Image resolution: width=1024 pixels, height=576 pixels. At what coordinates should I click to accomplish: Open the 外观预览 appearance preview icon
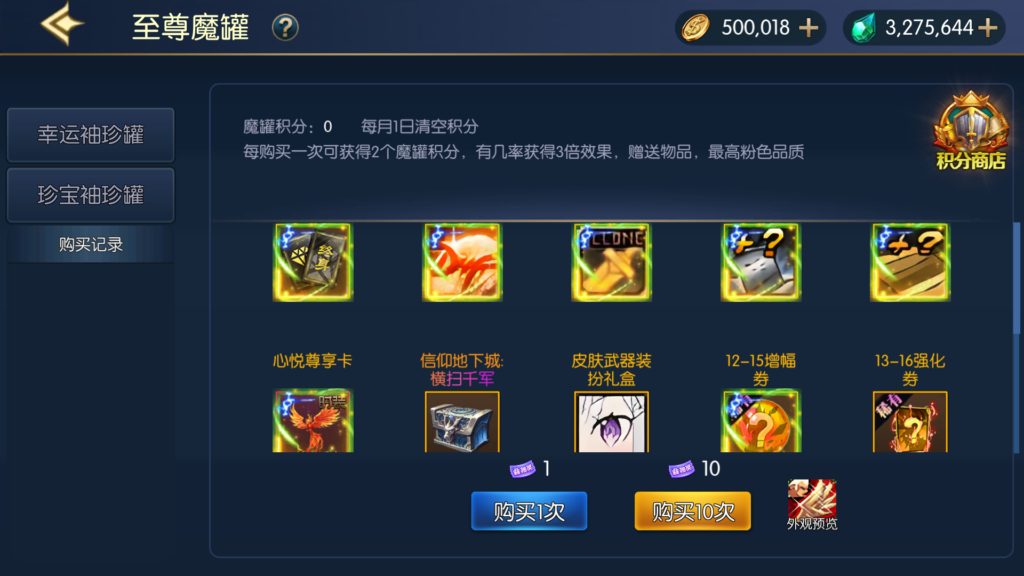pos(812,504)
